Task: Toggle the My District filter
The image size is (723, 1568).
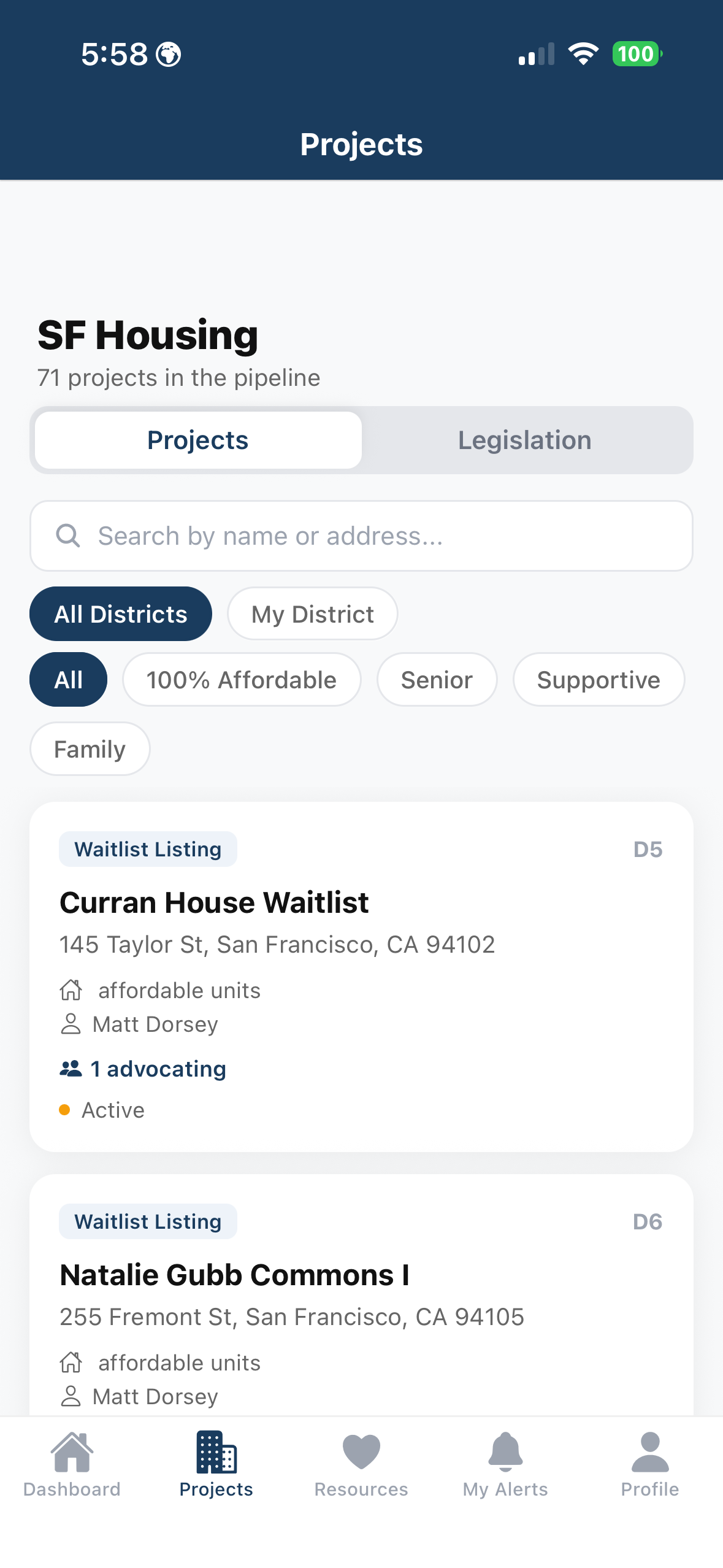Action: 313,614
